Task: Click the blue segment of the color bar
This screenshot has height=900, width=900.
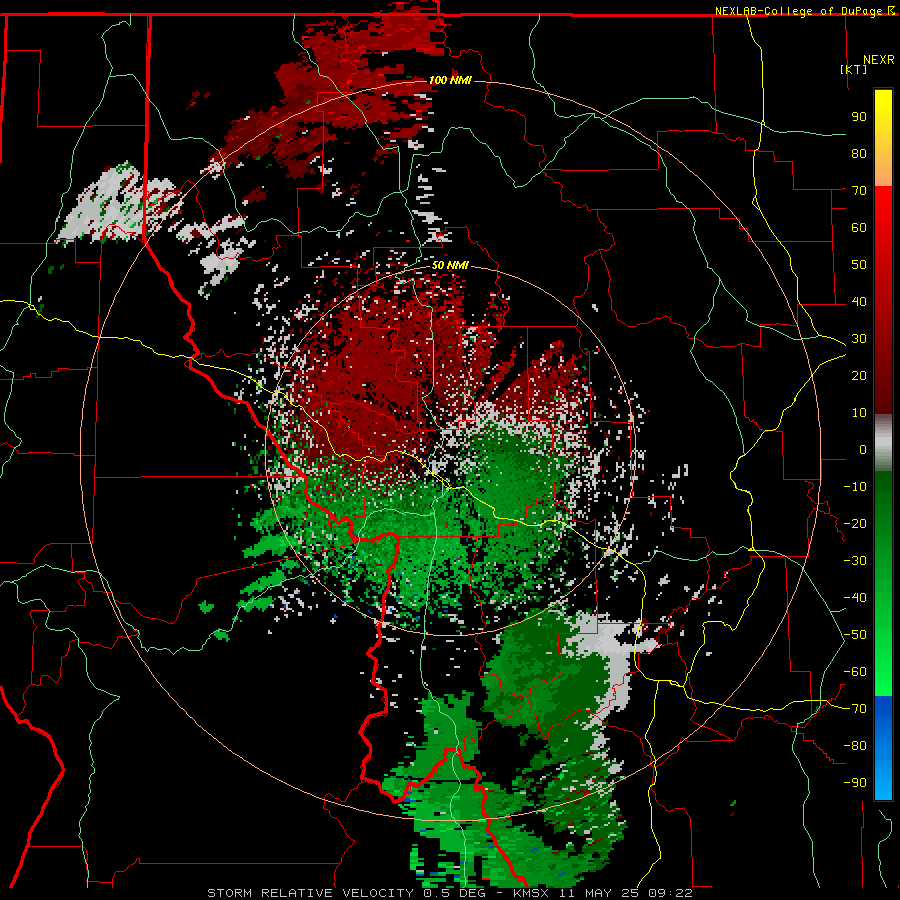Action: [x=883, y=748]
